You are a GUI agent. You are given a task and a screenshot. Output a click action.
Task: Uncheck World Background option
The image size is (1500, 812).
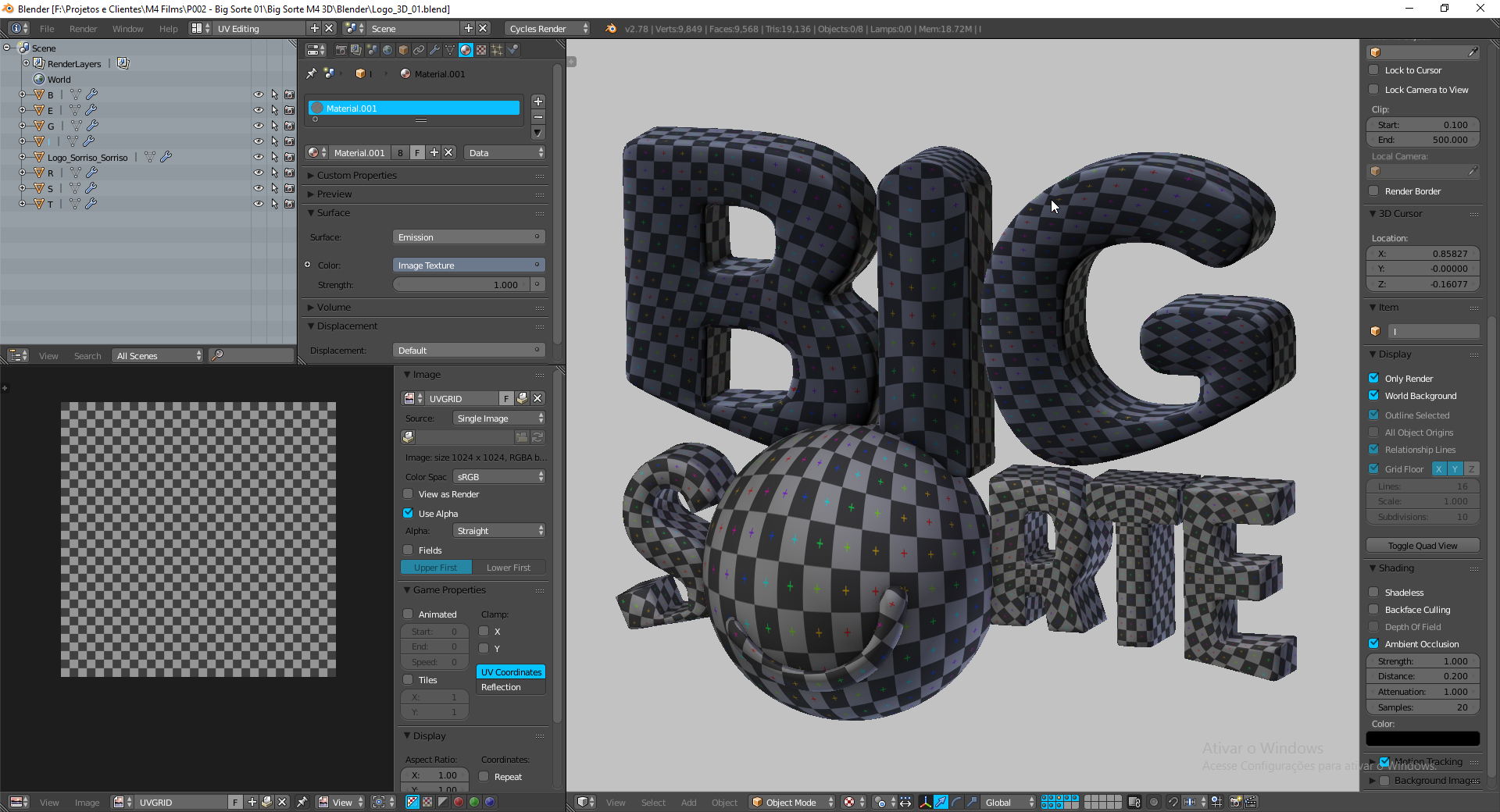[1373, 396]
